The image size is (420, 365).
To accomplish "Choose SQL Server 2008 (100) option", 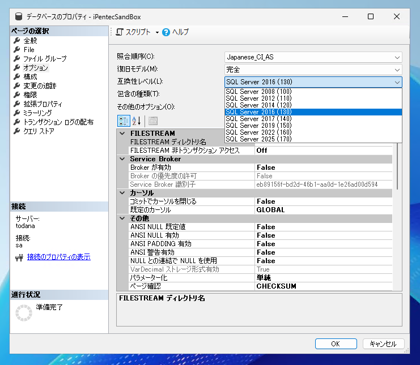I will 313,91.
